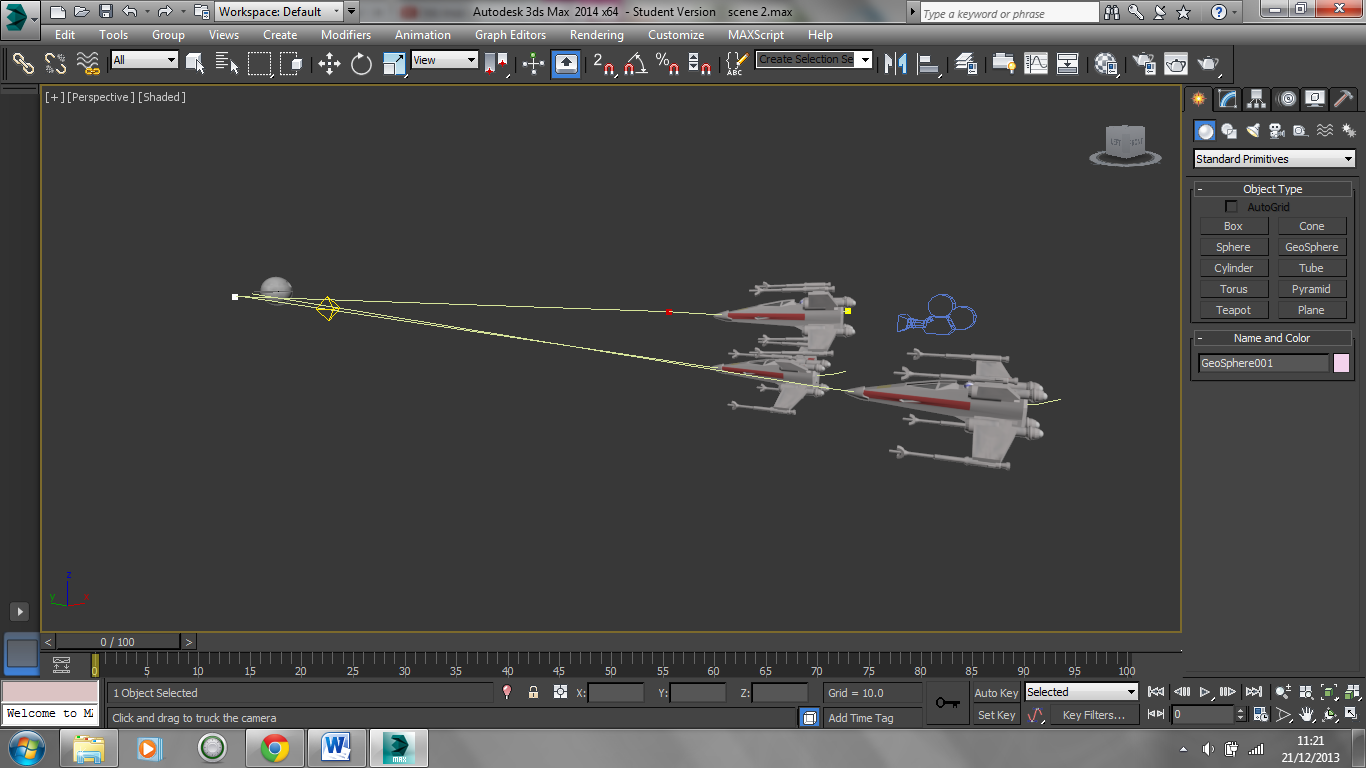Expand Standard Primitives category dropdown
Viewport: 1366px width, 768px height.
point(1274,159)
